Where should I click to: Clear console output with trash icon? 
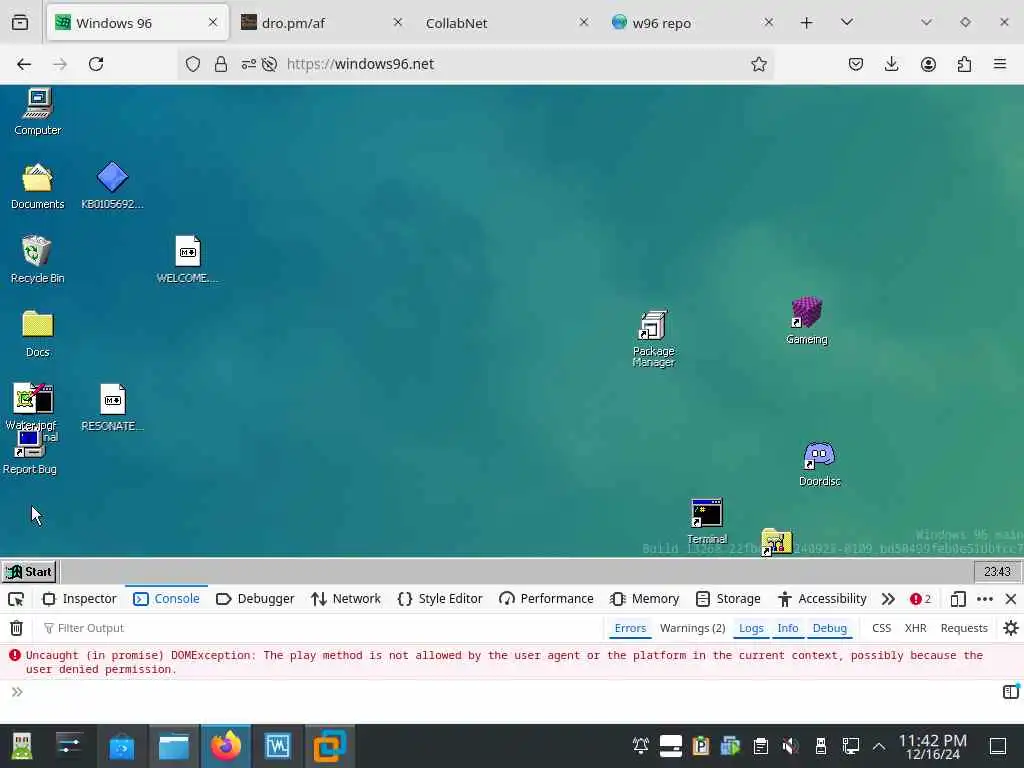16,628
